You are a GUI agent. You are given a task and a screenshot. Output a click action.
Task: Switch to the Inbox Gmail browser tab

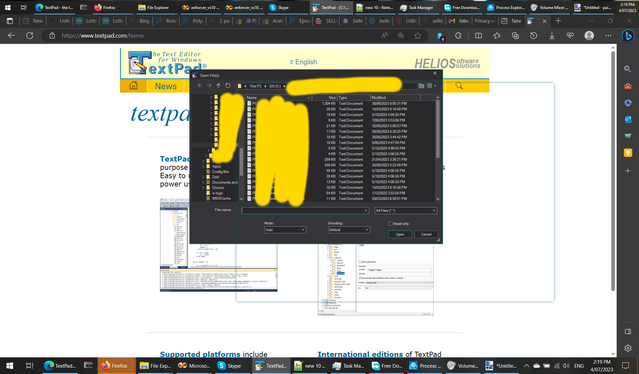(x=459, y=21)
